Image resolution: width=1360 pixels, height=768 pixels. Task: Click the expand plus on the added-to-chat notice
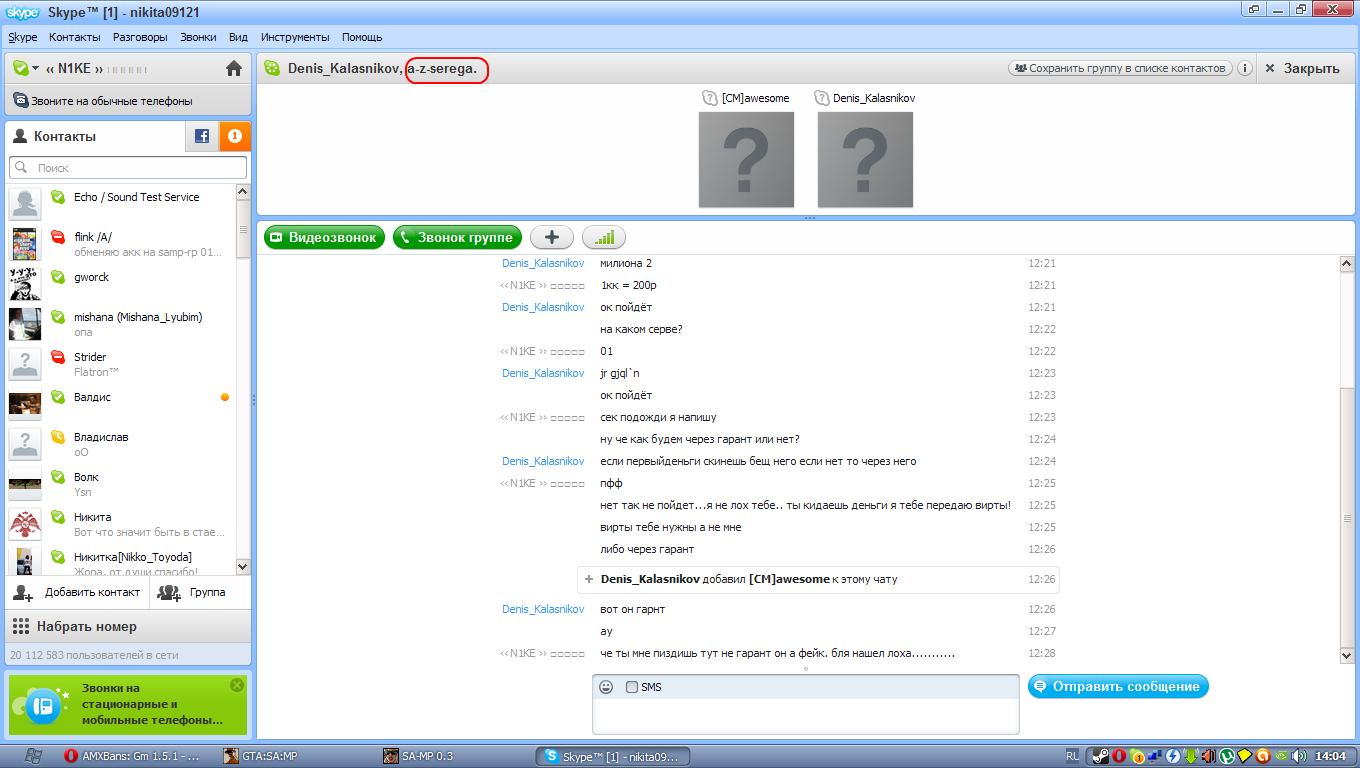coord(589,579)
